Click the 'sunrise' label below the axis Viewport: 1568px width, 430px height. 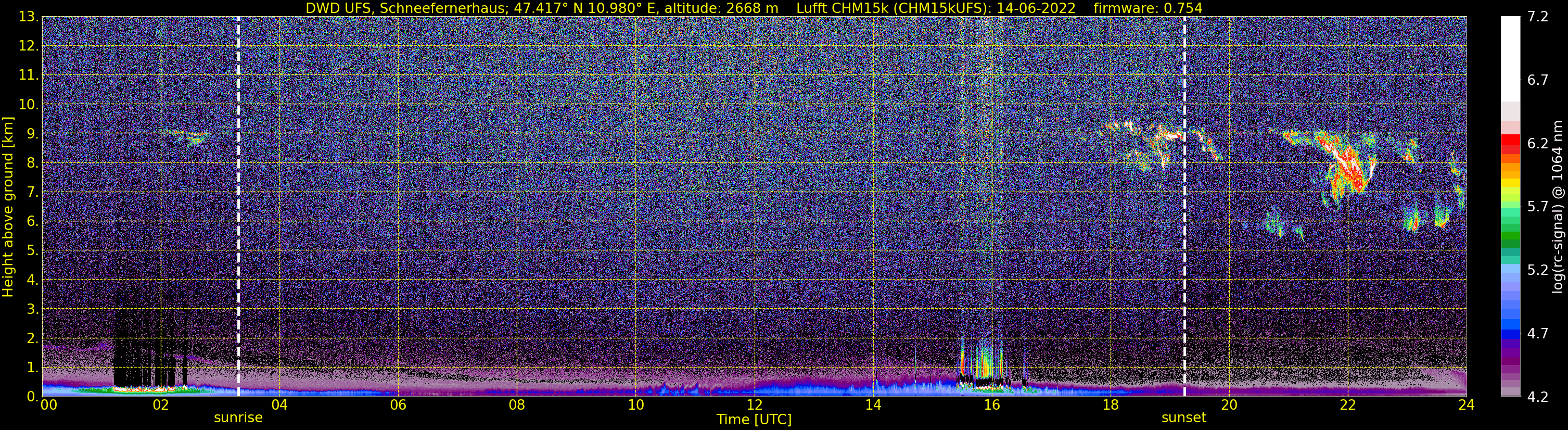238,417
